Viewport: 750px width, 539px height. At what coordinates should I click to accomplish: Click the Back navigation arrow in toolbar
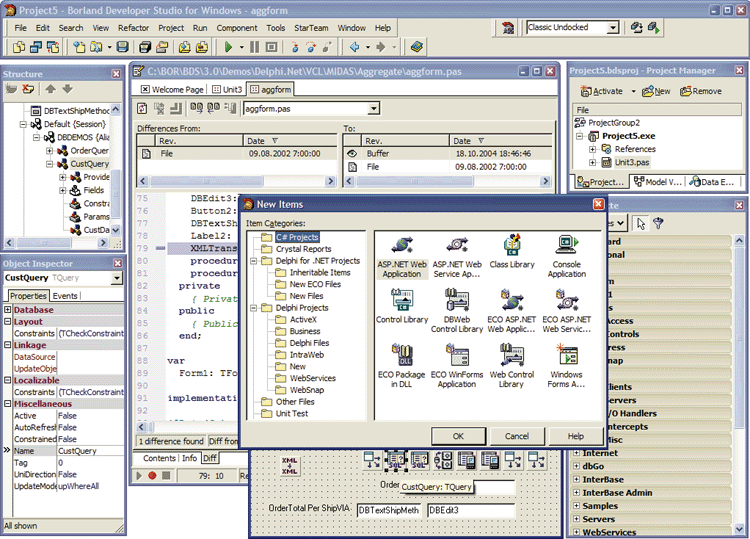(x=355, y=47)
